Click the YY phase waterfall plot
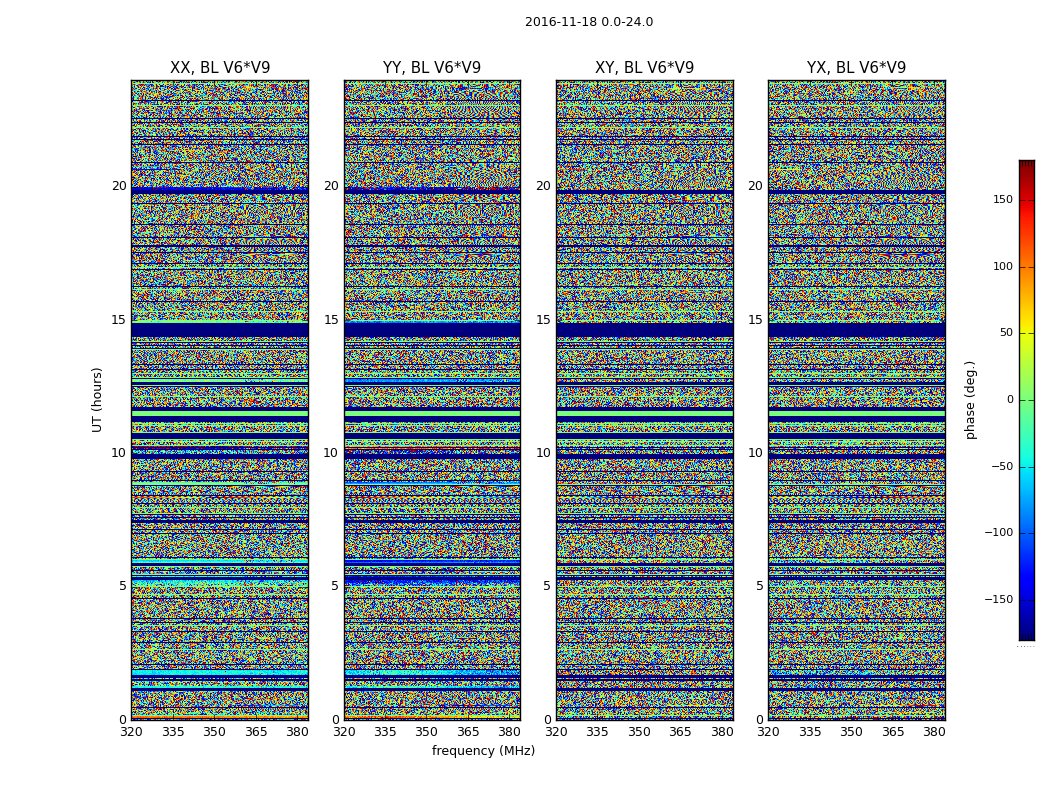This screenshot has height=800, width=1050. 433,400
